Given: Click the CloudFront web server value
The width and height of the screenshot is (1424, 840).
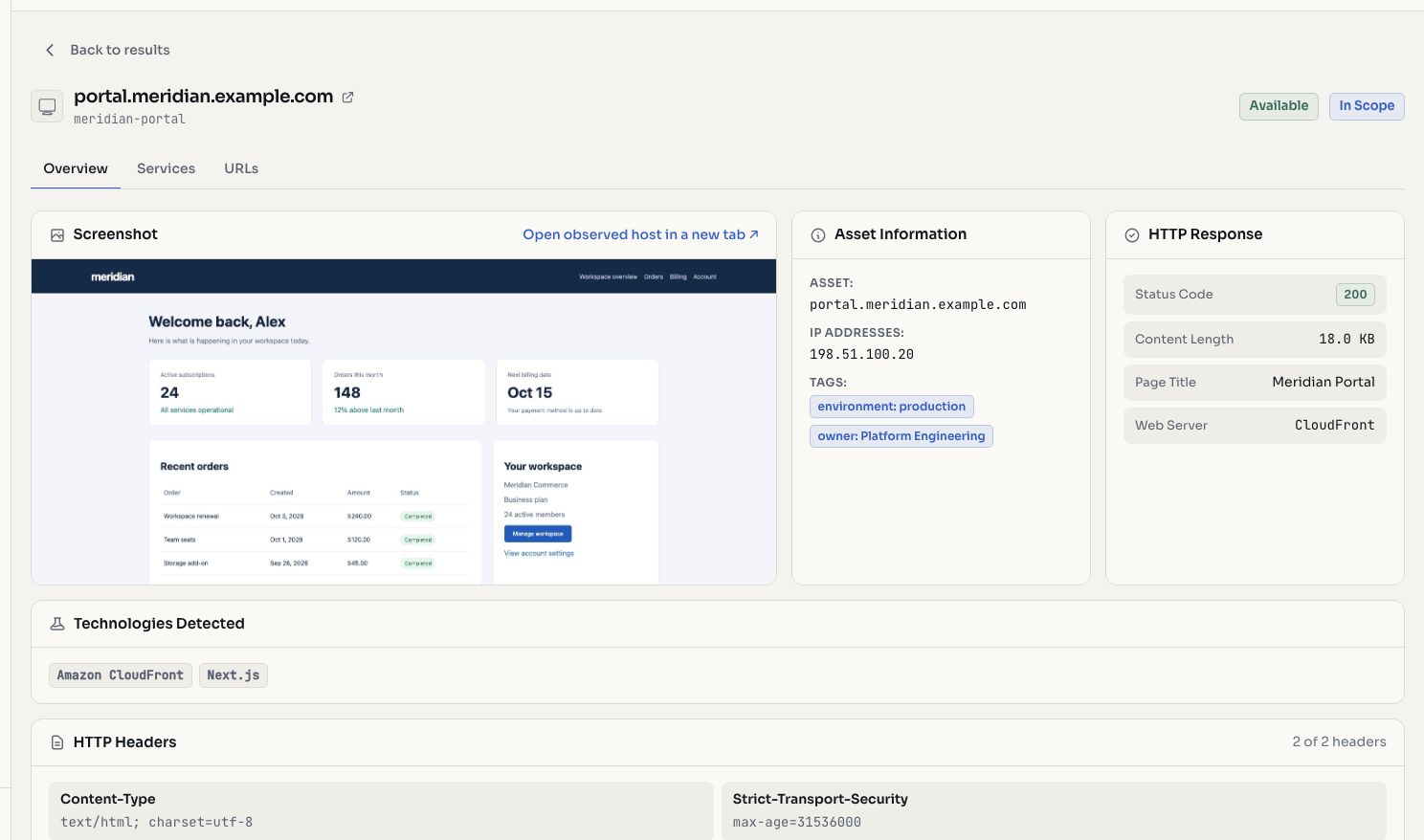Looking at the screenshot, I should click(1335, 425).
